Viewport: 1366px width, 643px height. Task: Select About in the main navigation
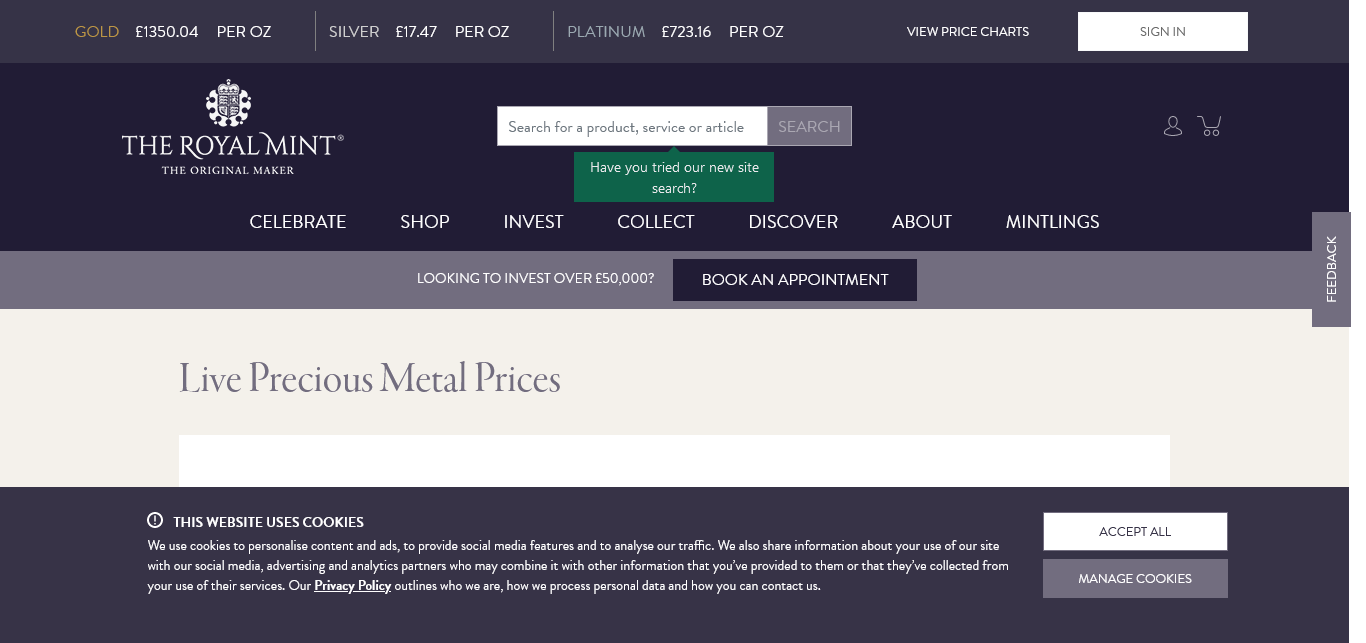tap(922, 222)
